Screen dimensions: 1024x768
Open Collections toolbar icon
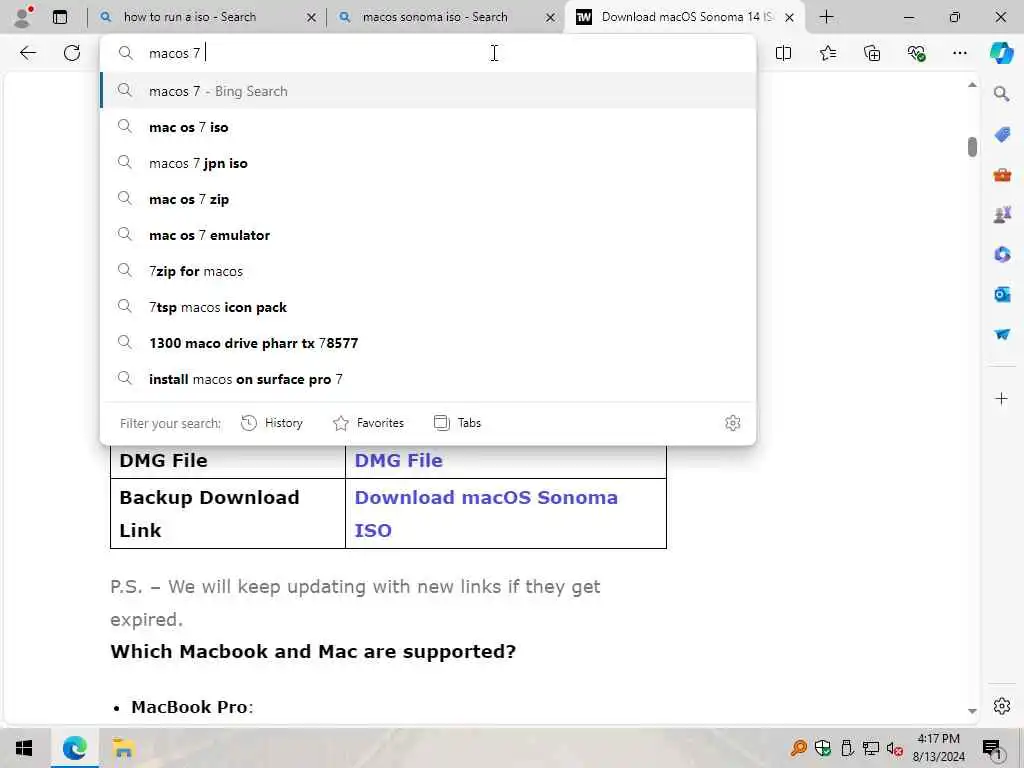click(872, 53)
